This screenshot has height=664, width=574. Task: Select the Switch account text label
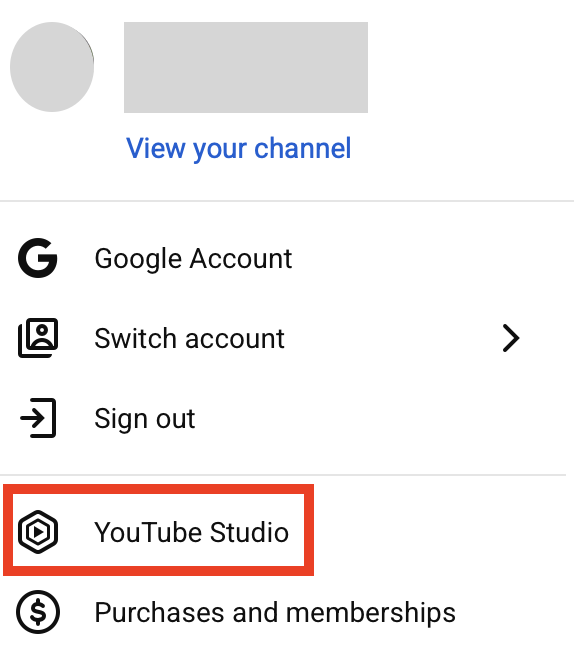(189, 339)
